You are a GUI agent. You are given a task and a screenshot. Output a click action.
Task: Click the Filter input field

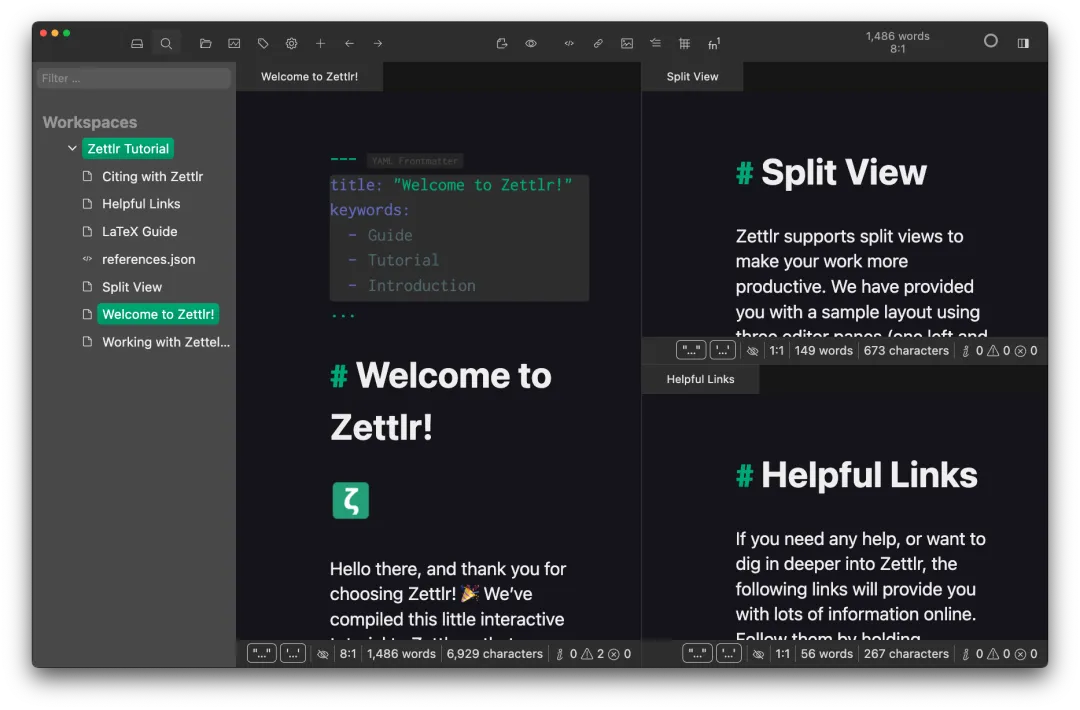point(134,79)
